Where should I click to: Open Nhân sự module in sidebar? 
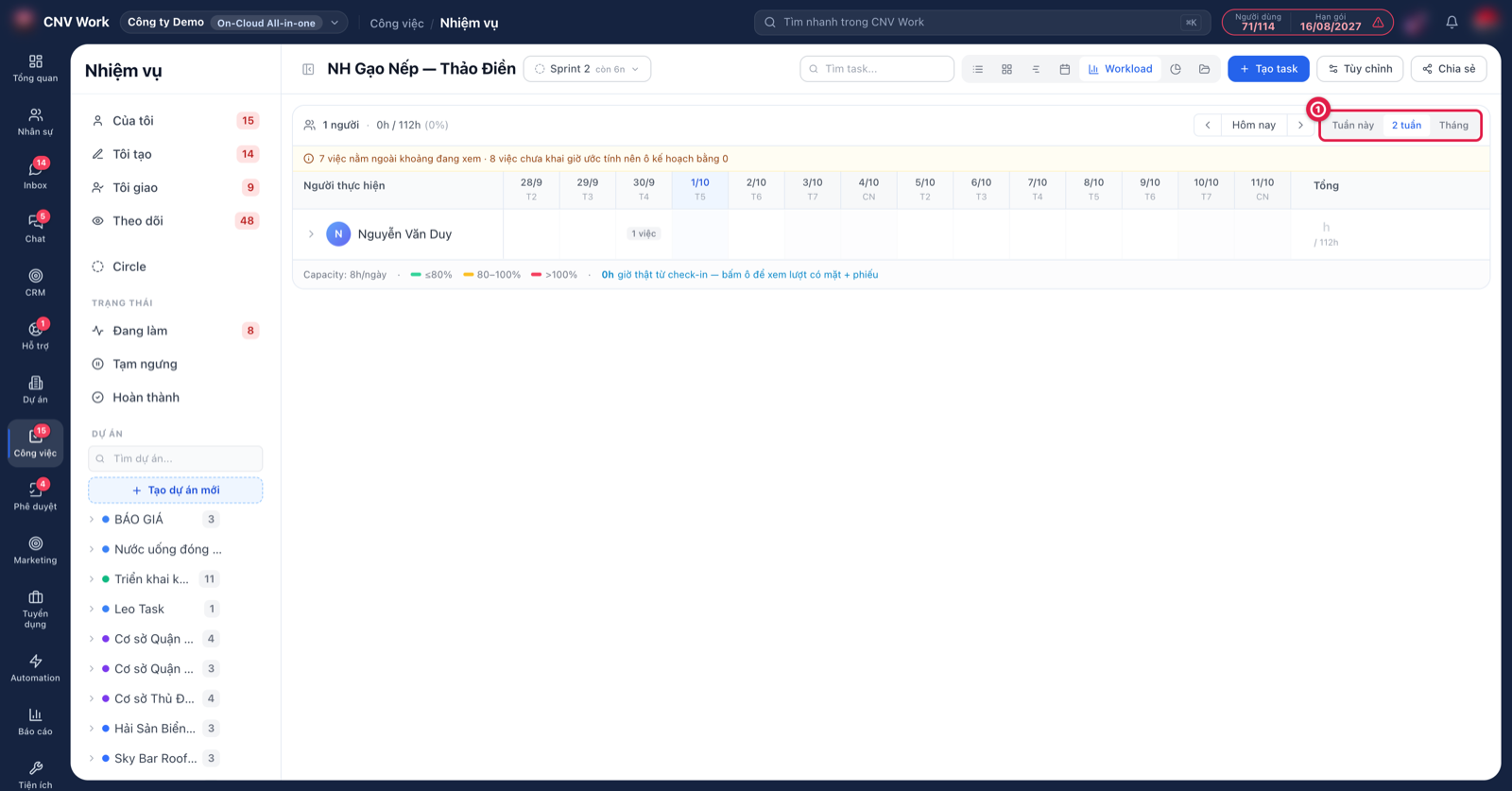pyautogui.click(x=35, y=122)
